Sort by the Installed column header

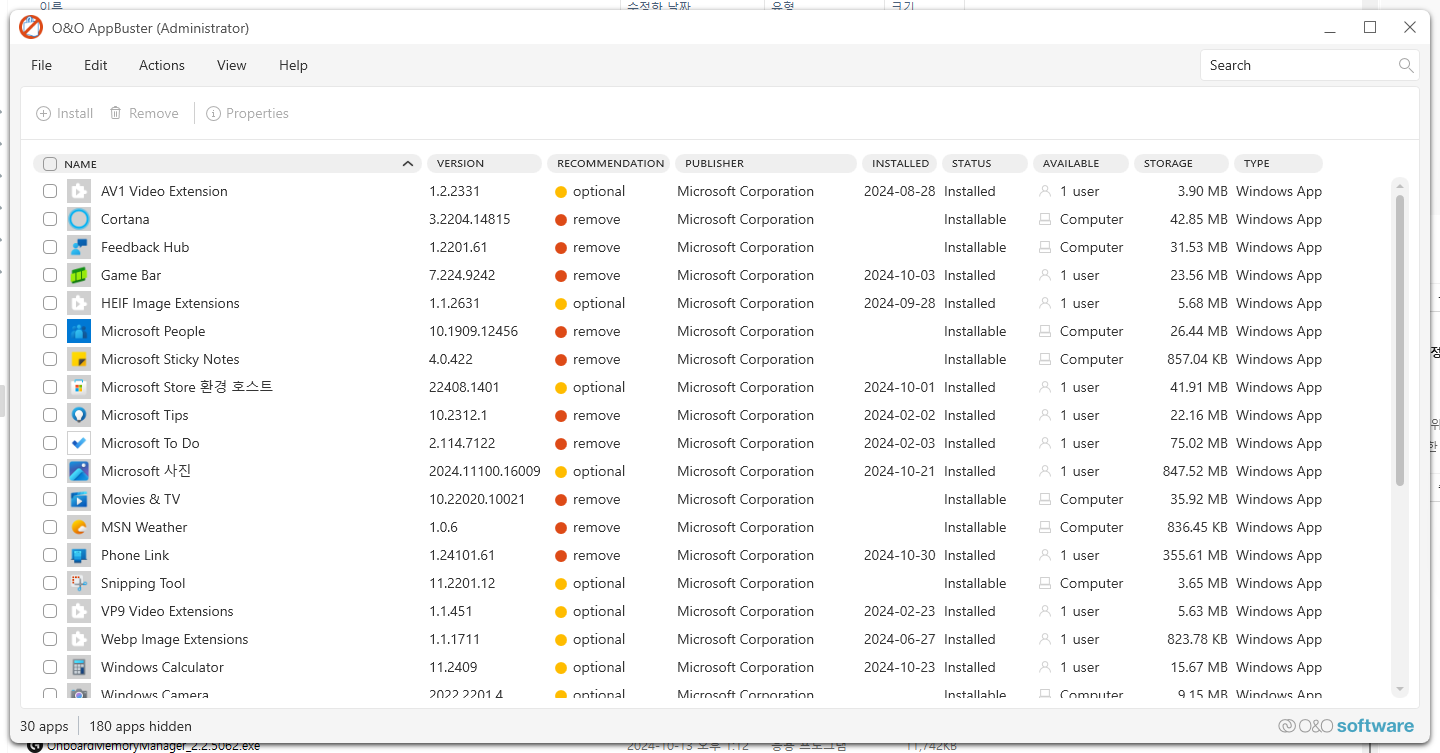click(899, 163)
